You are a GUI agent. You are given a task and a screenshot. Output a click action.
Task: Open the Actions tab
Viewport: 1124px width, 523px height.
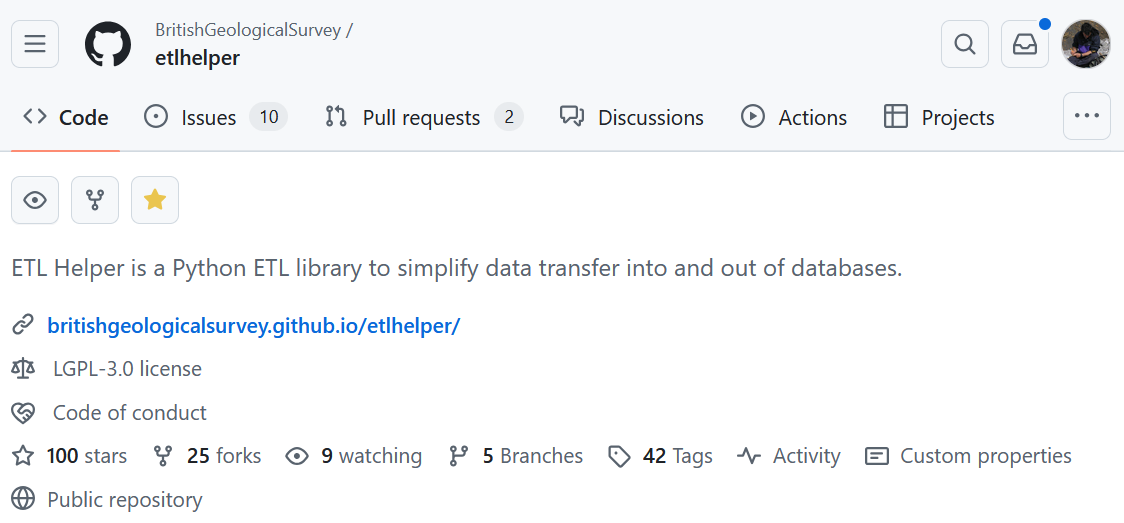coord(794,118)
